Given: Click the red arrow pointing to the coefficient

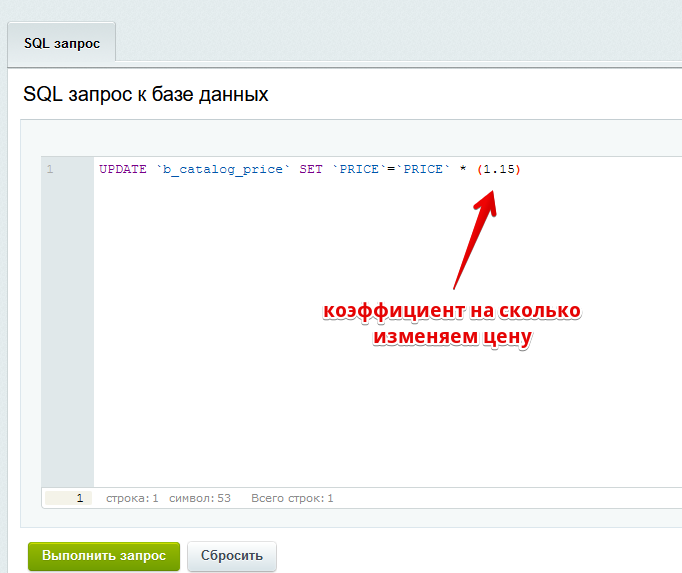Looking at the screenshot, I should pos(474,240).
